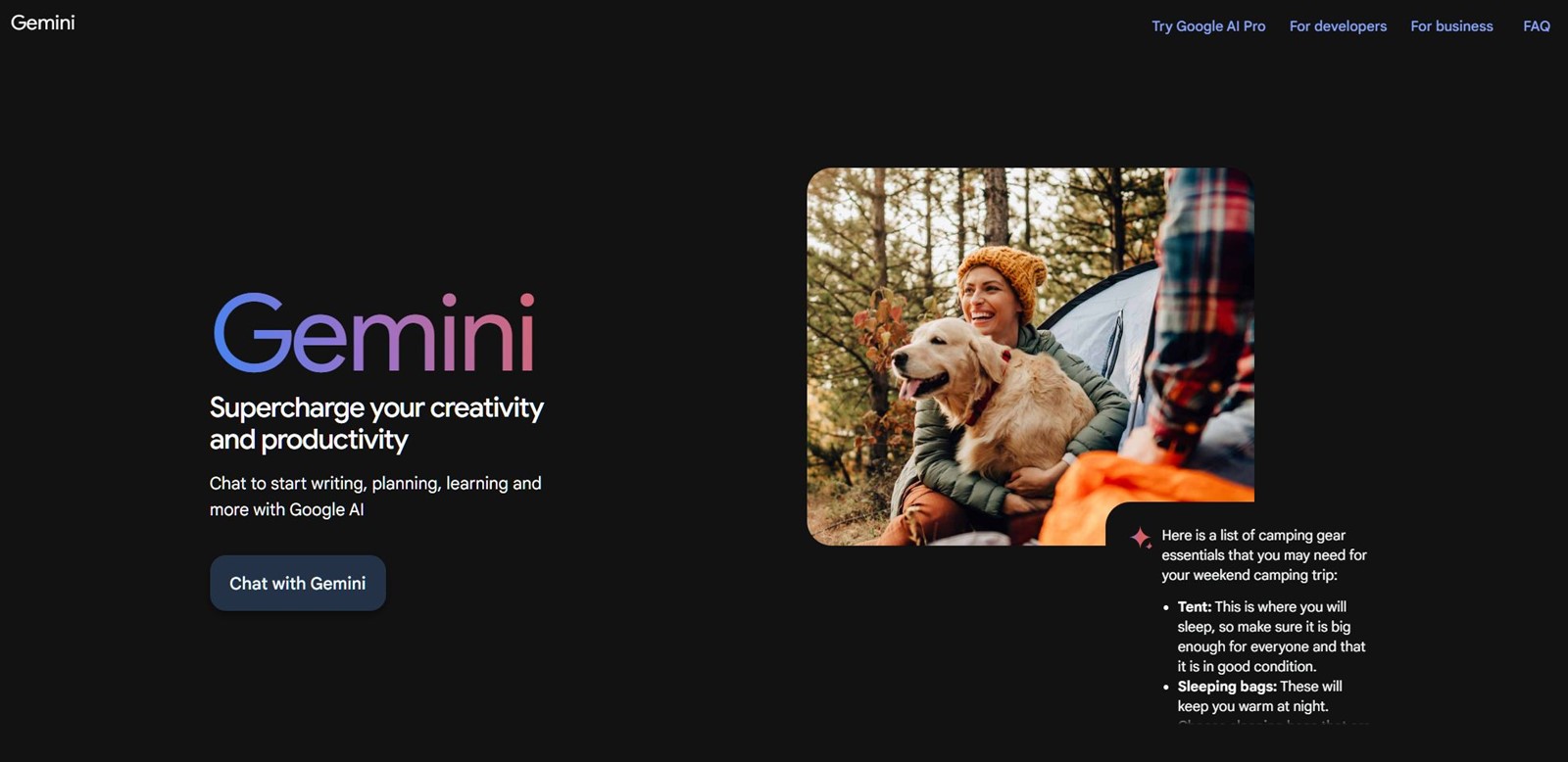The height and width of the screenshot is (762, 1568).
Task: Click the faded cut-off line below Sleeping bags
Action: coord(1273,723)
